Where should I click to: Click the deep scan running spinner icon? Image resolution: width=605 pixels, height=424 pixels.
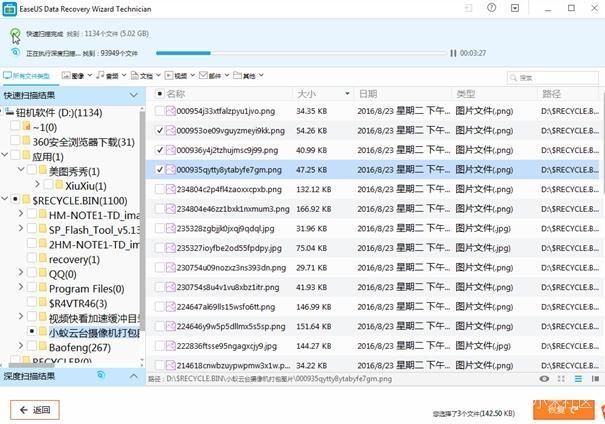[x=15, y=52]
